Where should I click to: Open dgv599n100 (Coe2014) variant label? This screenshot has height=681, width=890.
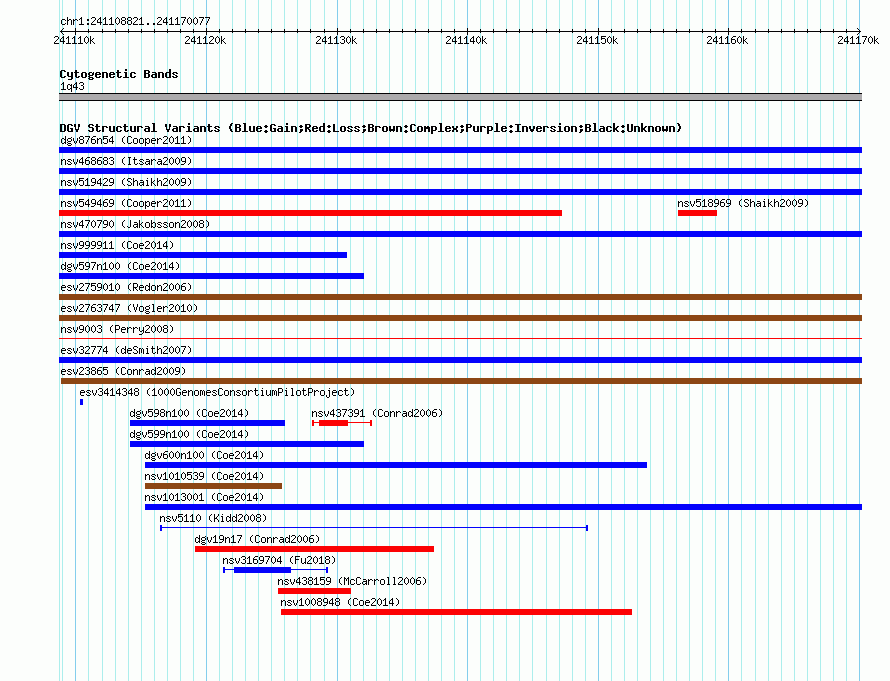189,434
